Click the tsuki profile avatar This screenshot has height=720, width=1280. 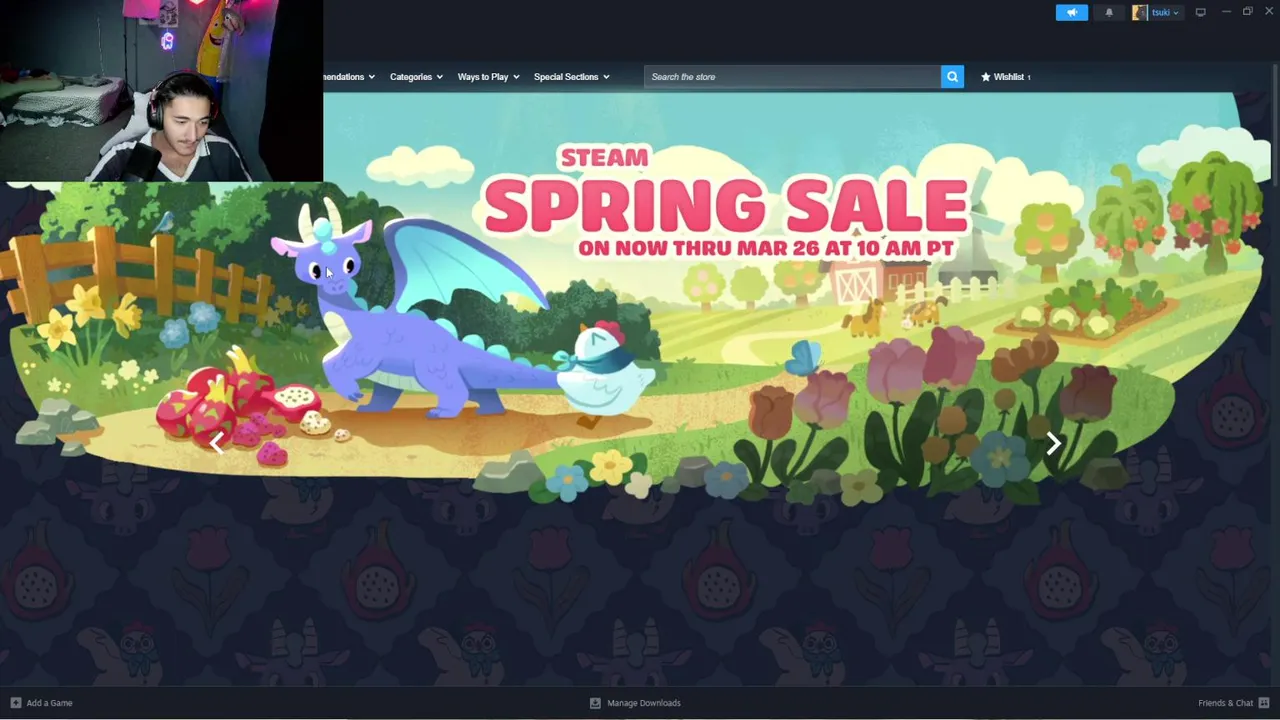click(x=1139, y=12)
